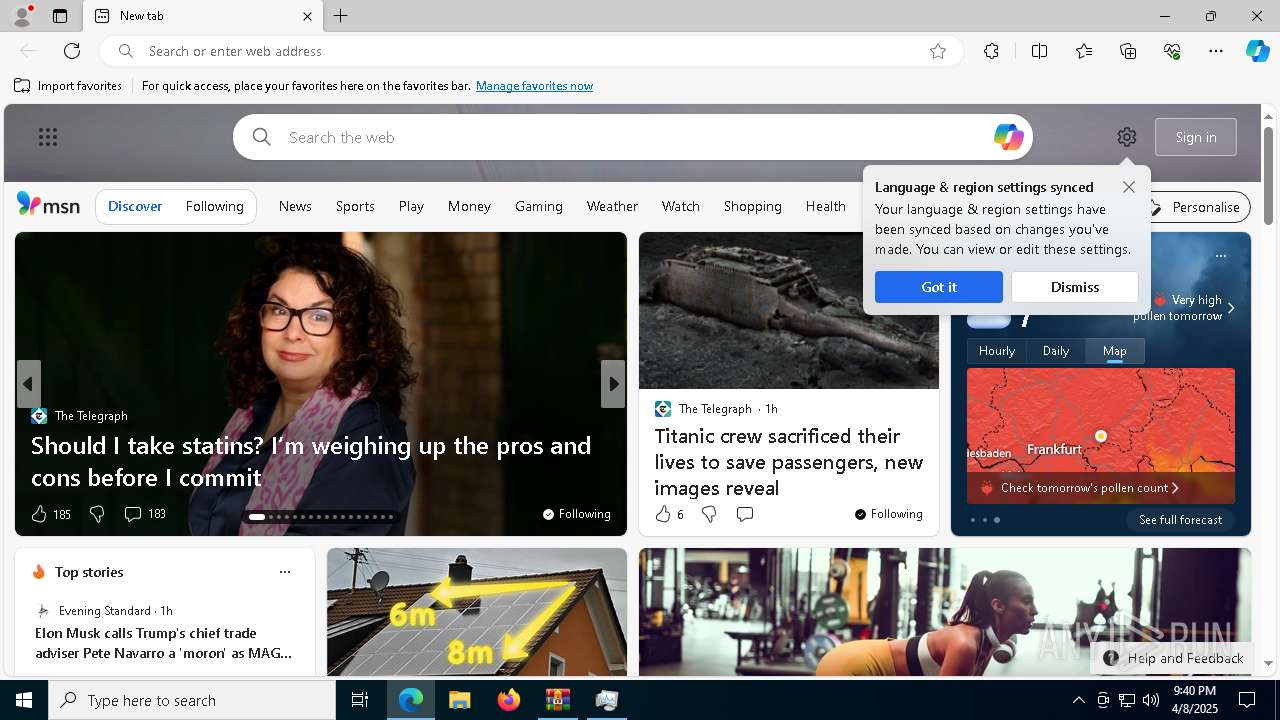The width and height of the screenshot is (1280, 720).
Task: Open Help and Feedback
Action: pos(1173,658)
